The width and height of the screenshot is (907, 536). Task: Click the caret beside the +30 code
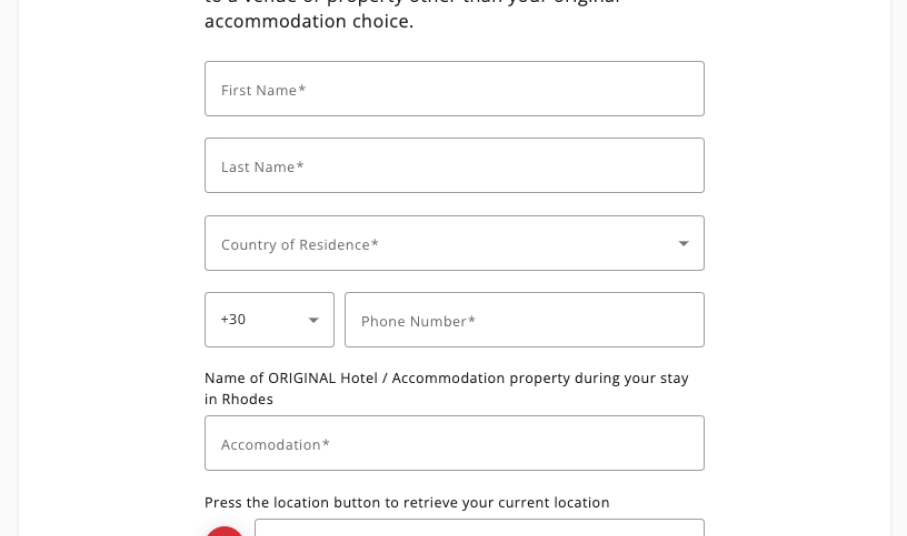[313, 320]
